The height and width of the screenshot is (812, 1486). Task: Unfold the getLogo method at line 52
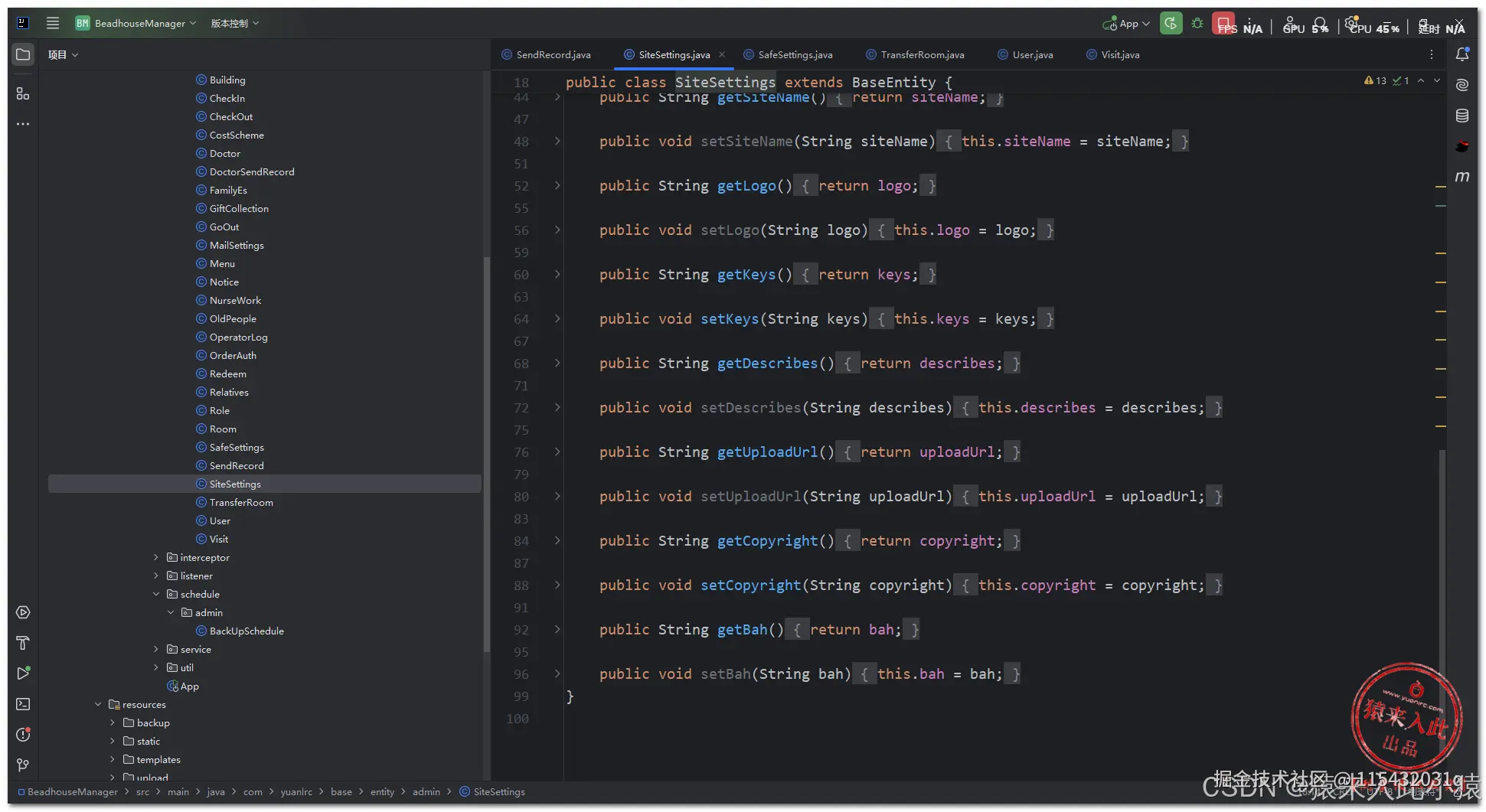click(x=557, y=185)
